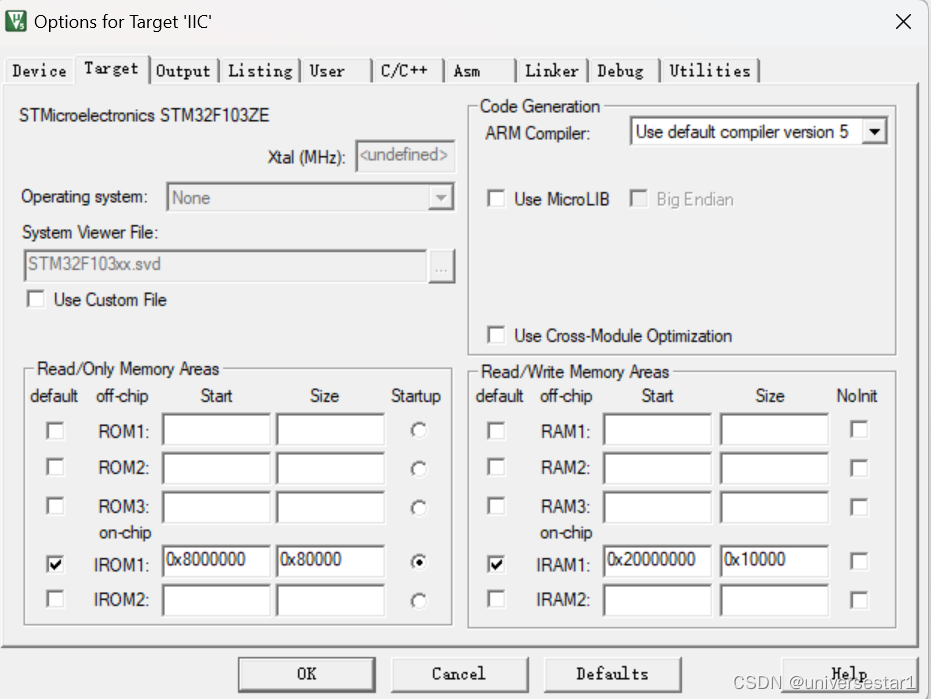The height and width of the screenshot is (699, 931).
Task: Enable NoInit for IRAM2
Action: click(x=859, y=600)
